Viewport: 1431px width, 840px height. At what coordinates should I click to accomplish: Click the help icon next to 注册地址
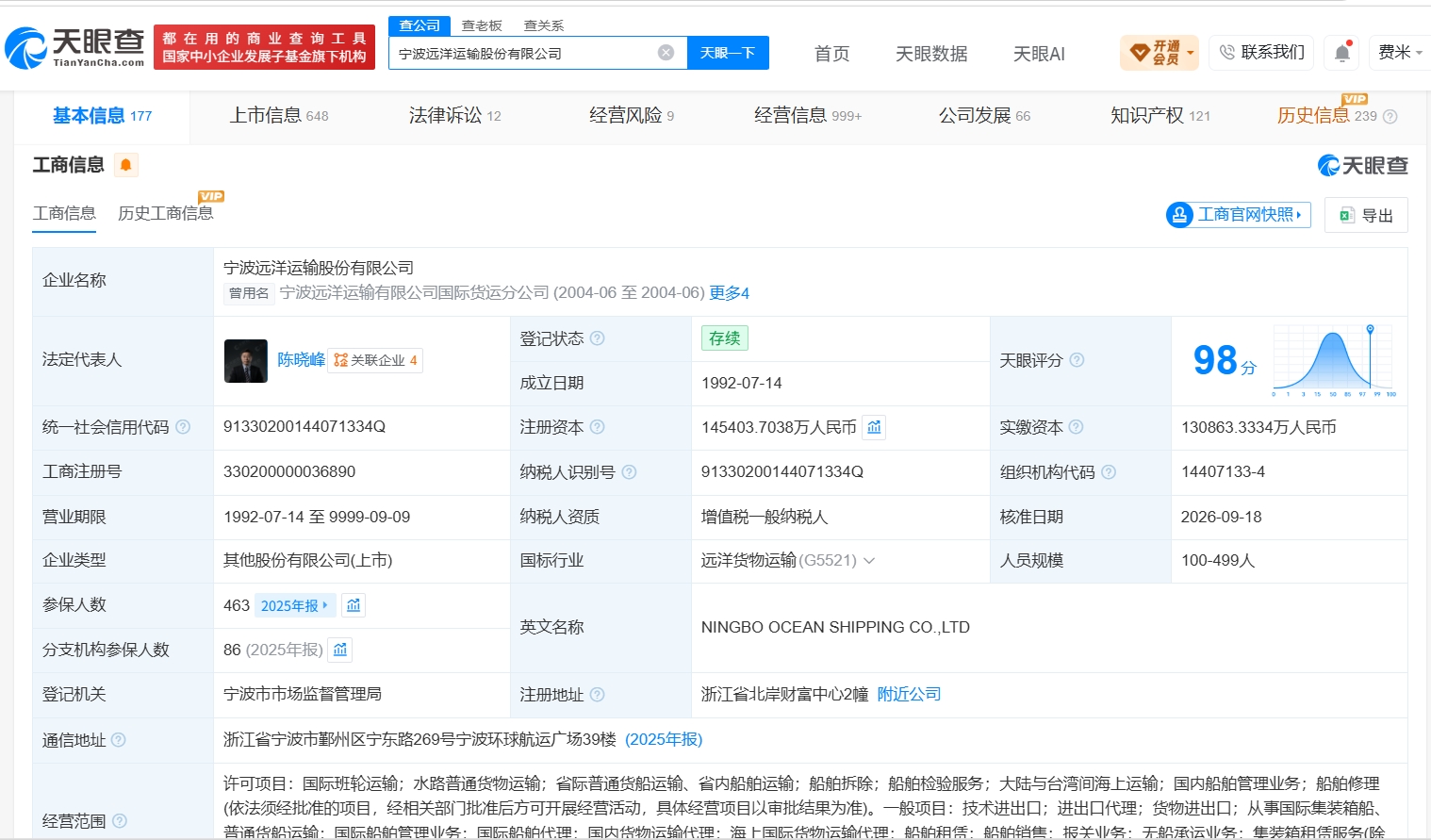pyautogui.click(x=597, y=695)
